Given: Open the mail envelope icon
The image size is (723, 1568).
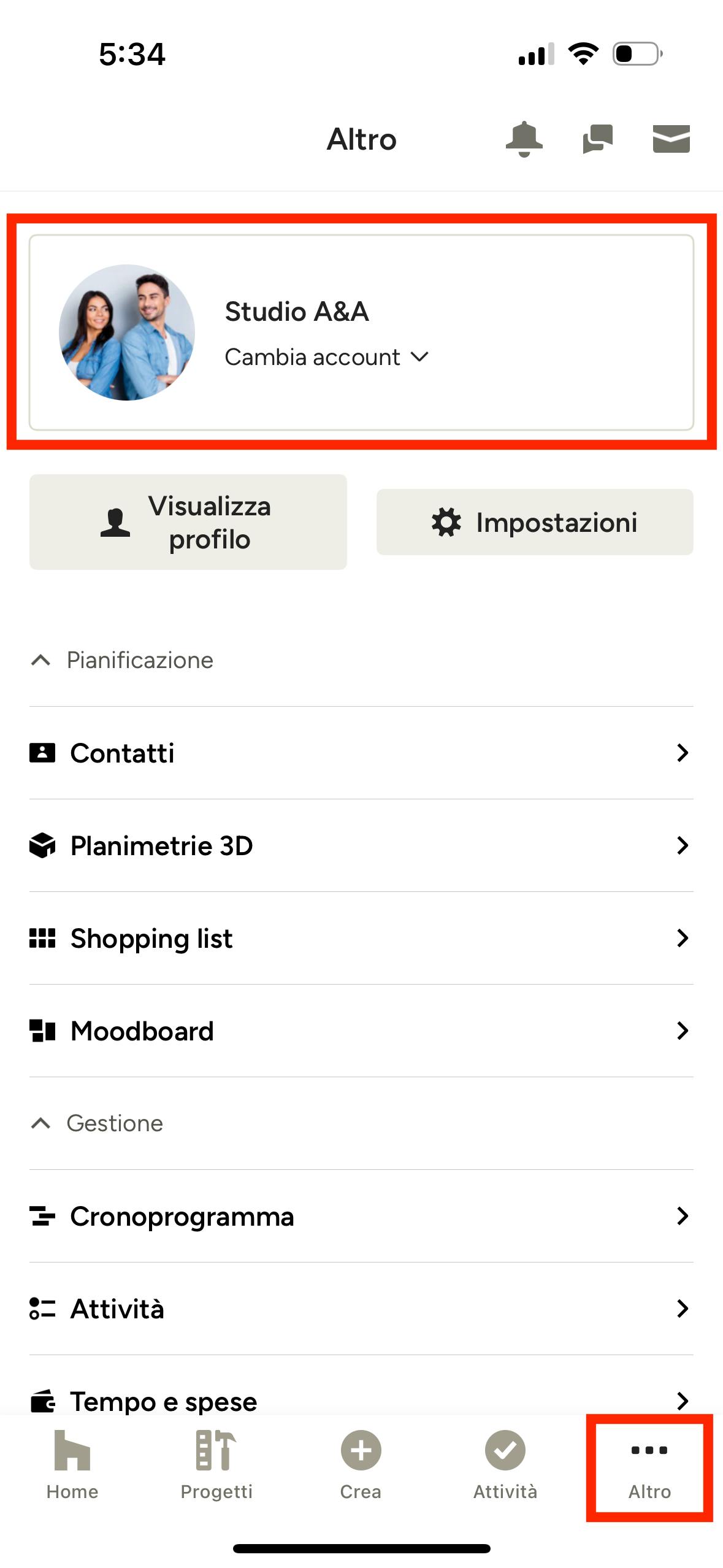Looking at the screenshot, I should (671, 139).
